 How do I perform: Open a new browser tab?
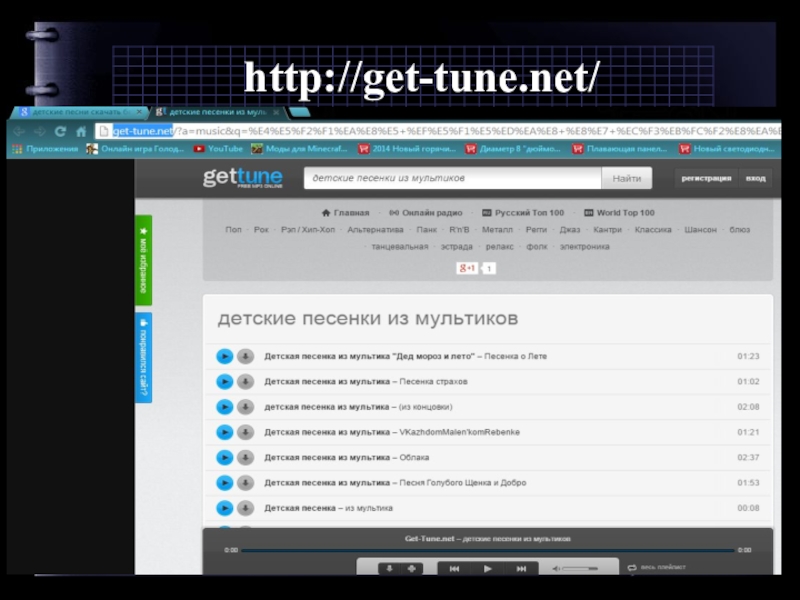pyautogui.click(x=299, y=112)
